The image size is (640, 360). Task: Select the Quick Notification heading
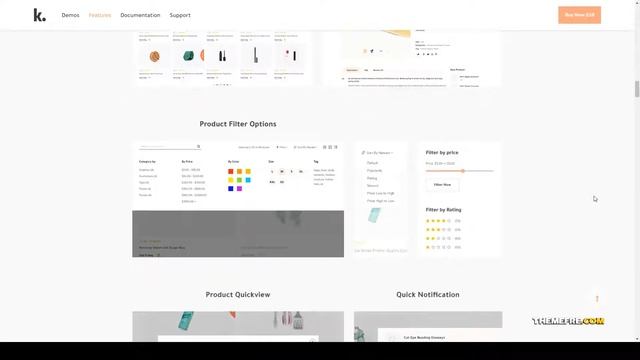[x=428, y=295]
